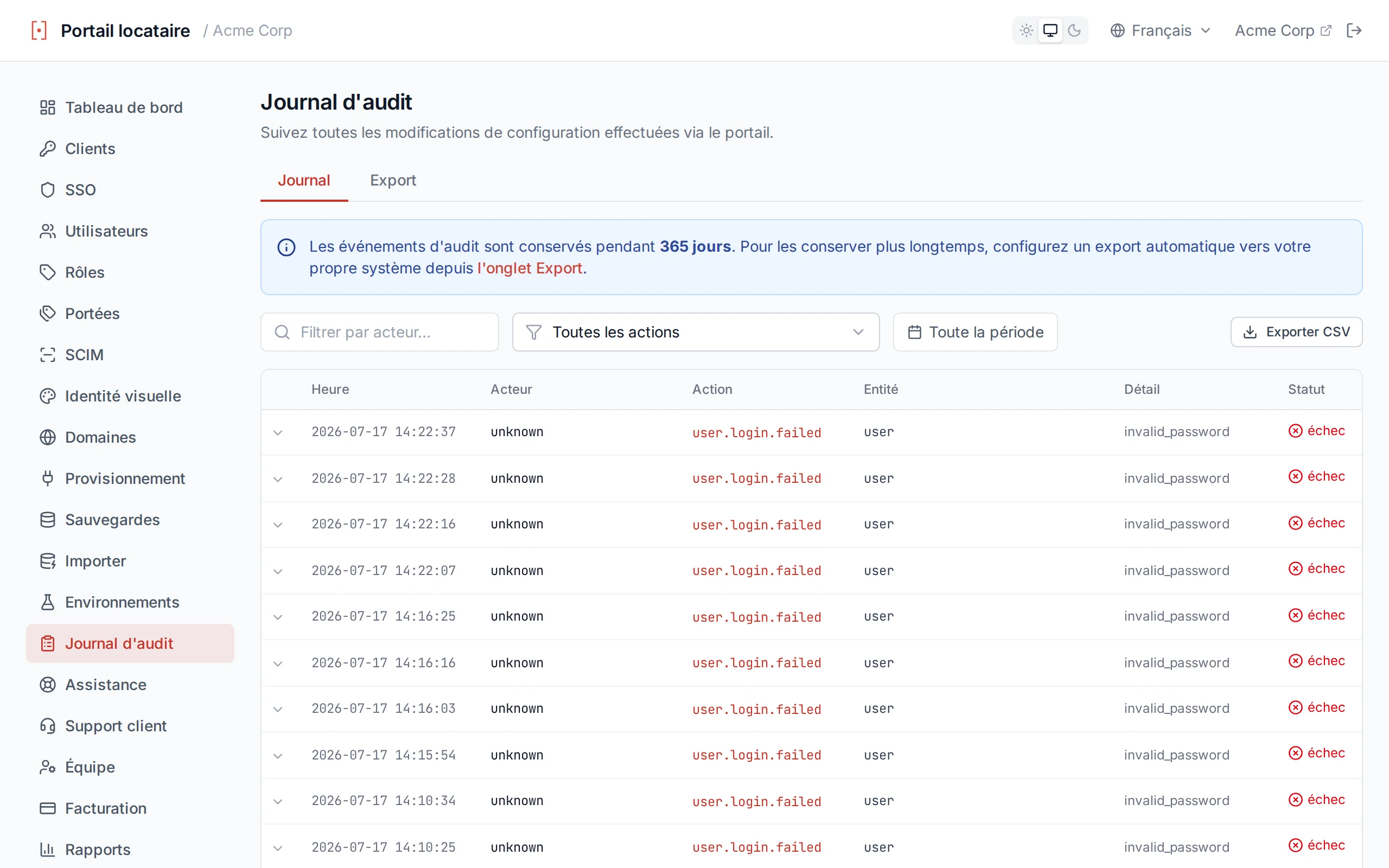
Task: Click the Acteur column header
Action: [x=511, y=389]
